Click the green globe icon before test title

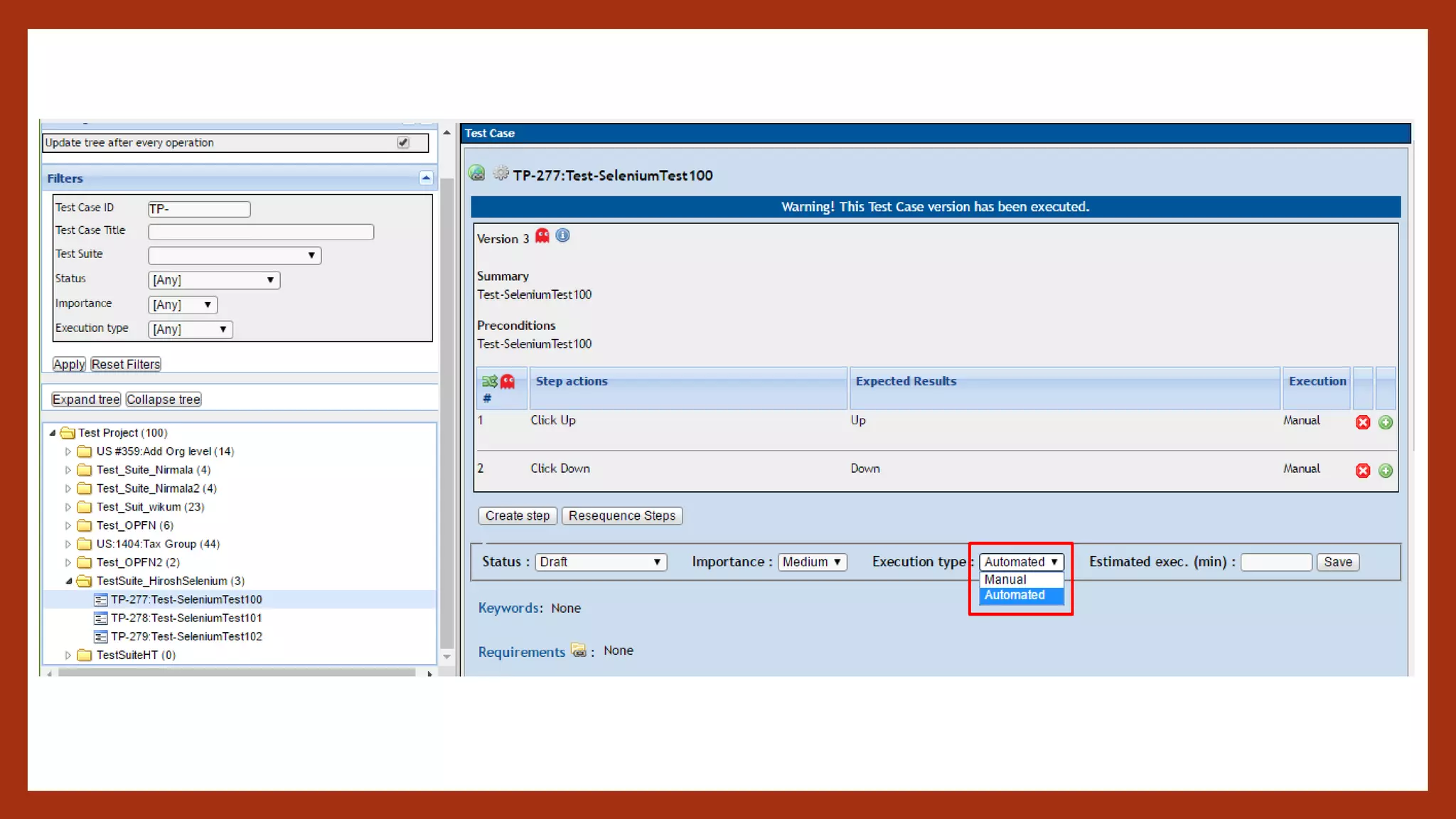477,173
